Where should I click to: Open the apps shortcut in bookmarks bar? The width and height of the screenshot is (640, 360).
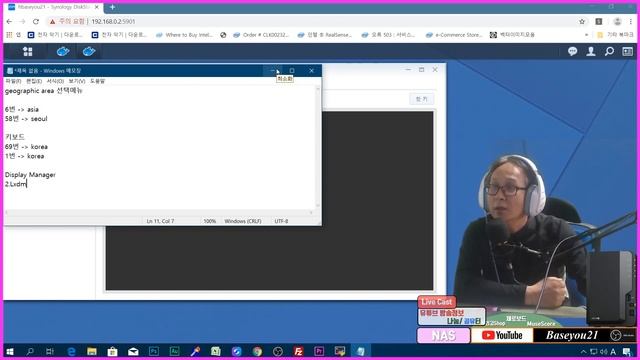tap(13, 35)
